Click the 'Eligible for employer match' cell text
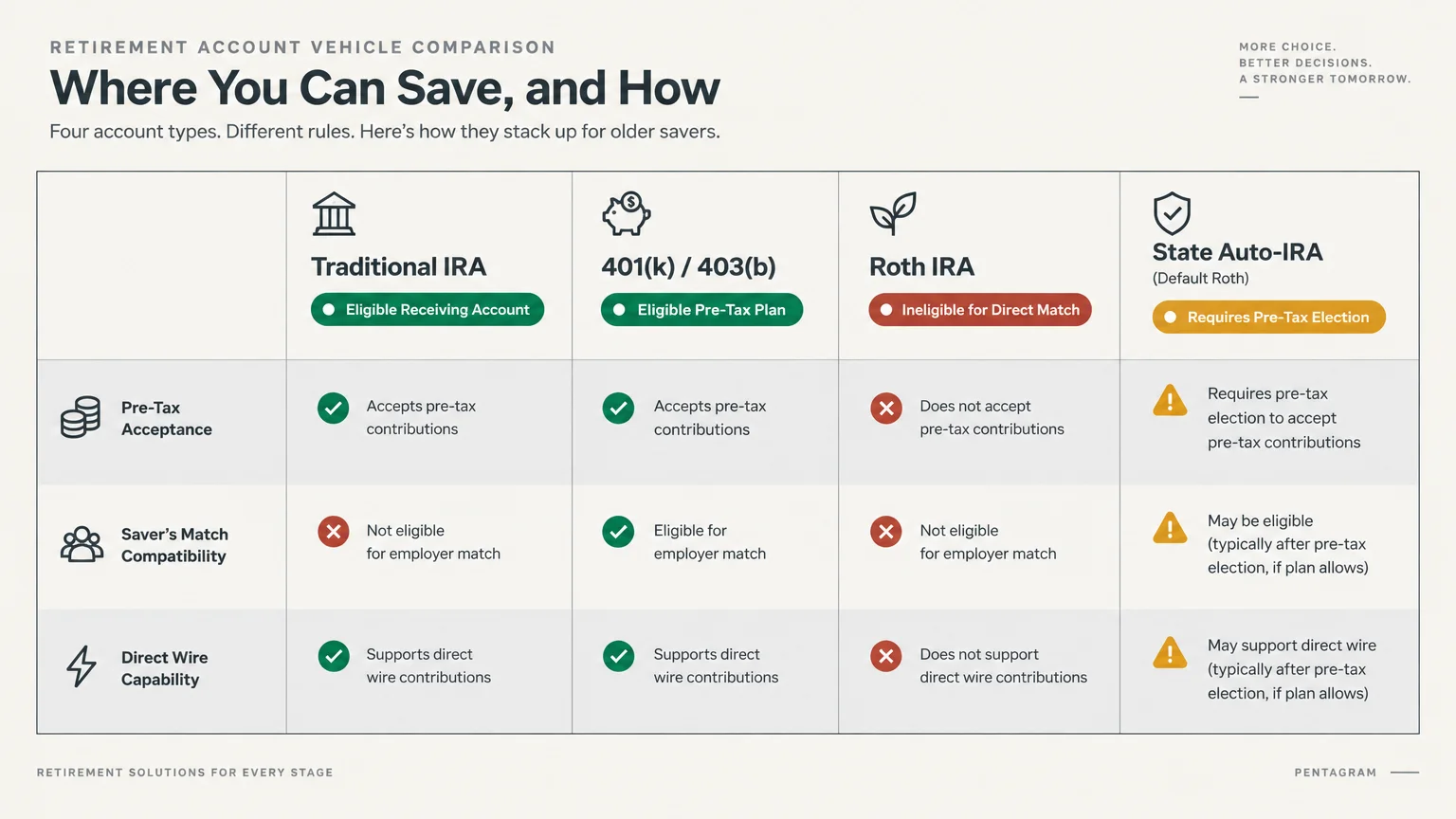This screenshot has width=1456, height=819. pos(710,542)
